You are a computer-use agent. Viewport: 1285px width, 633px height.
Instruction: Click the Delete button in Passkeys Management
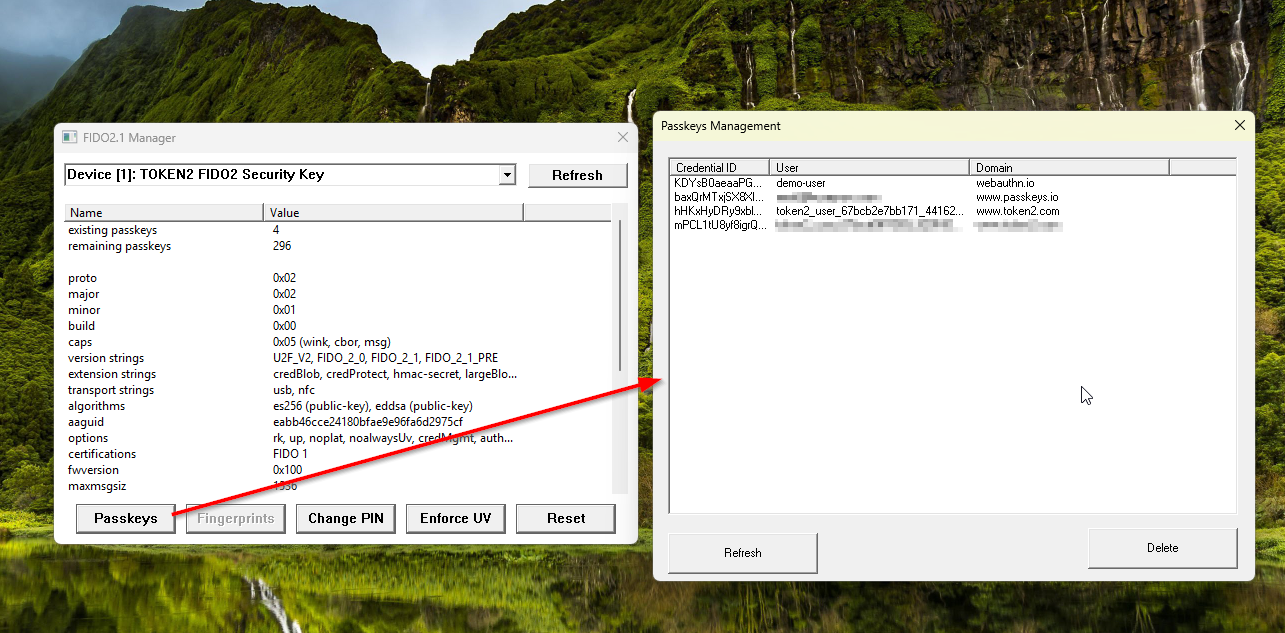tap(1163, 548)
